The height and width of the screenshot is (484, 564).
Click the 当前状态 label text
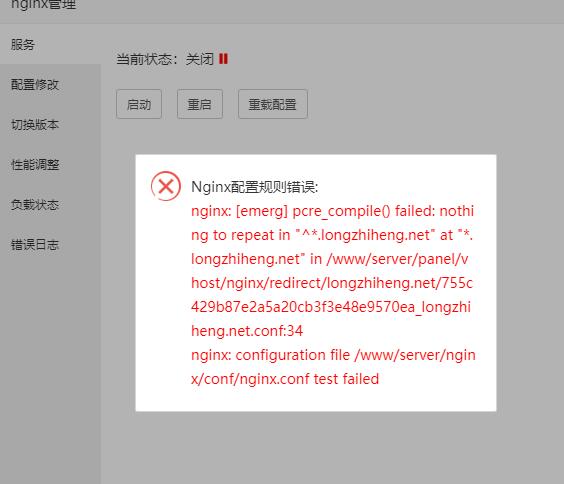click(x=147, y=59)
